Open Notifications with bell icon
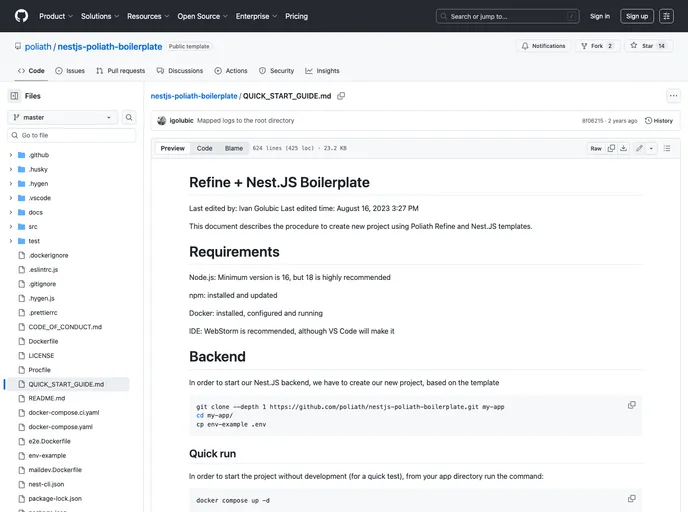Viewport: 688px width, 512px height. 543,46
